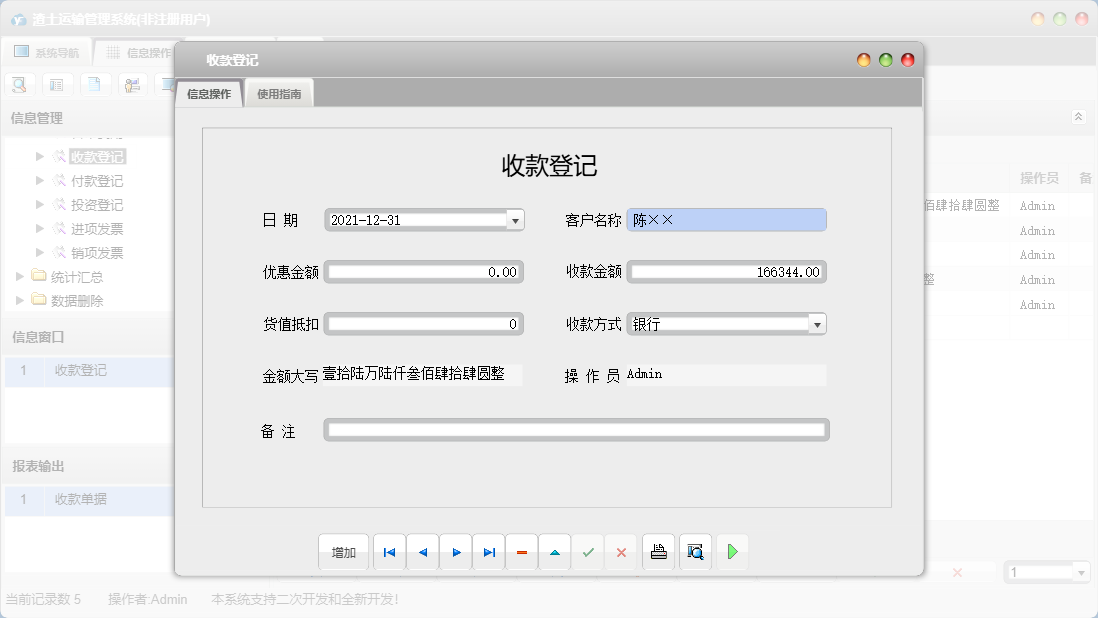
Task: Execute with the green play arrow icon
Action: (x=732, y=551)
